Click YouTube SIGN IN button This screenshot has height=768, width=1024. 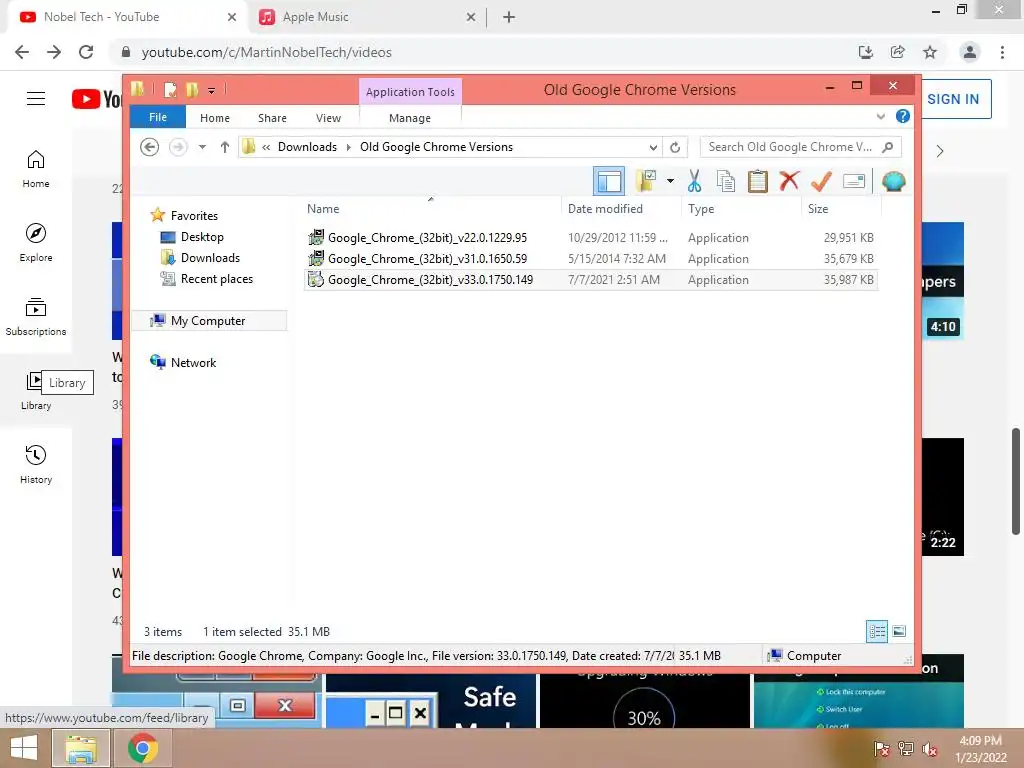[953, 99]
